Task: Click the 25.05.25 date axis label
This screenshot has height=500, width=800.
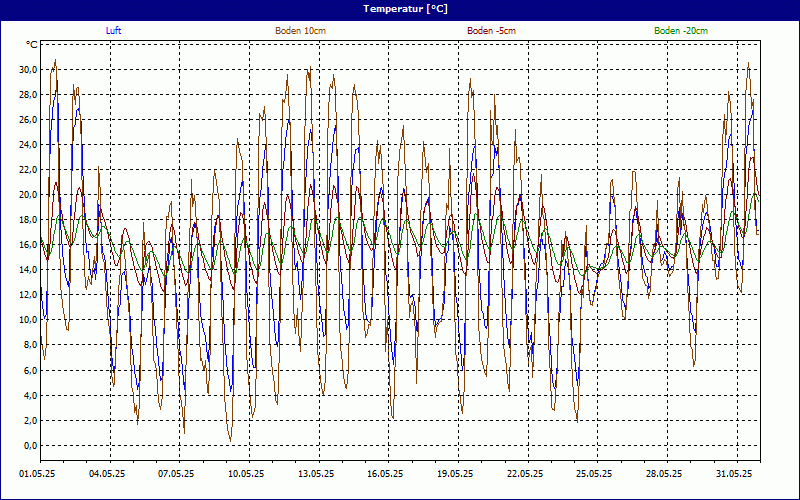Action: 594,474
